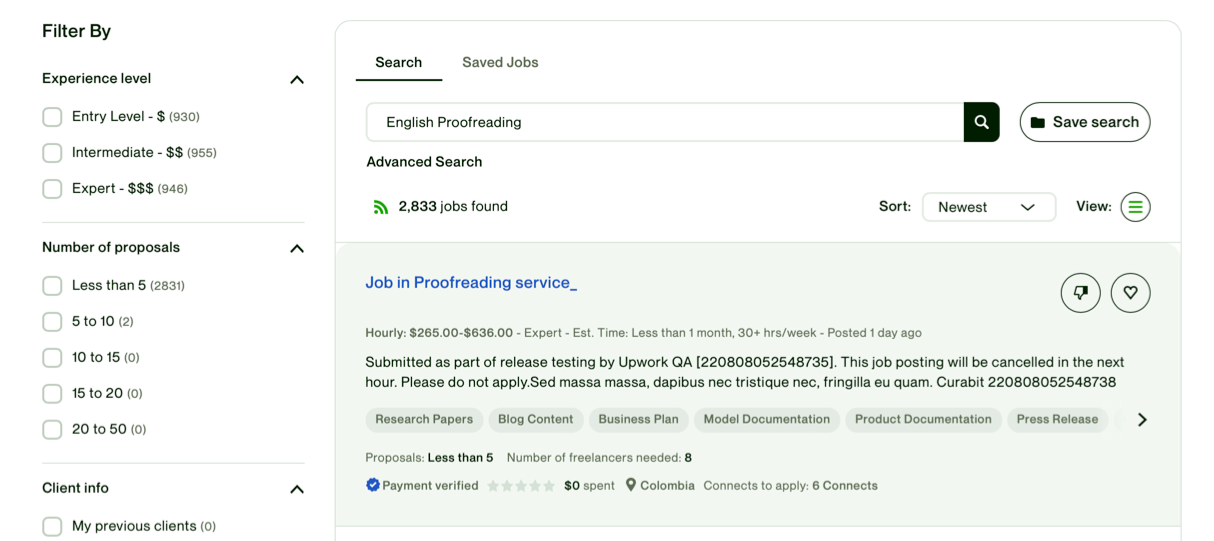Viewport: 1214px width, 541px height.
Task: Switch to the Saved Jobs tab
Action: [500, 62]
